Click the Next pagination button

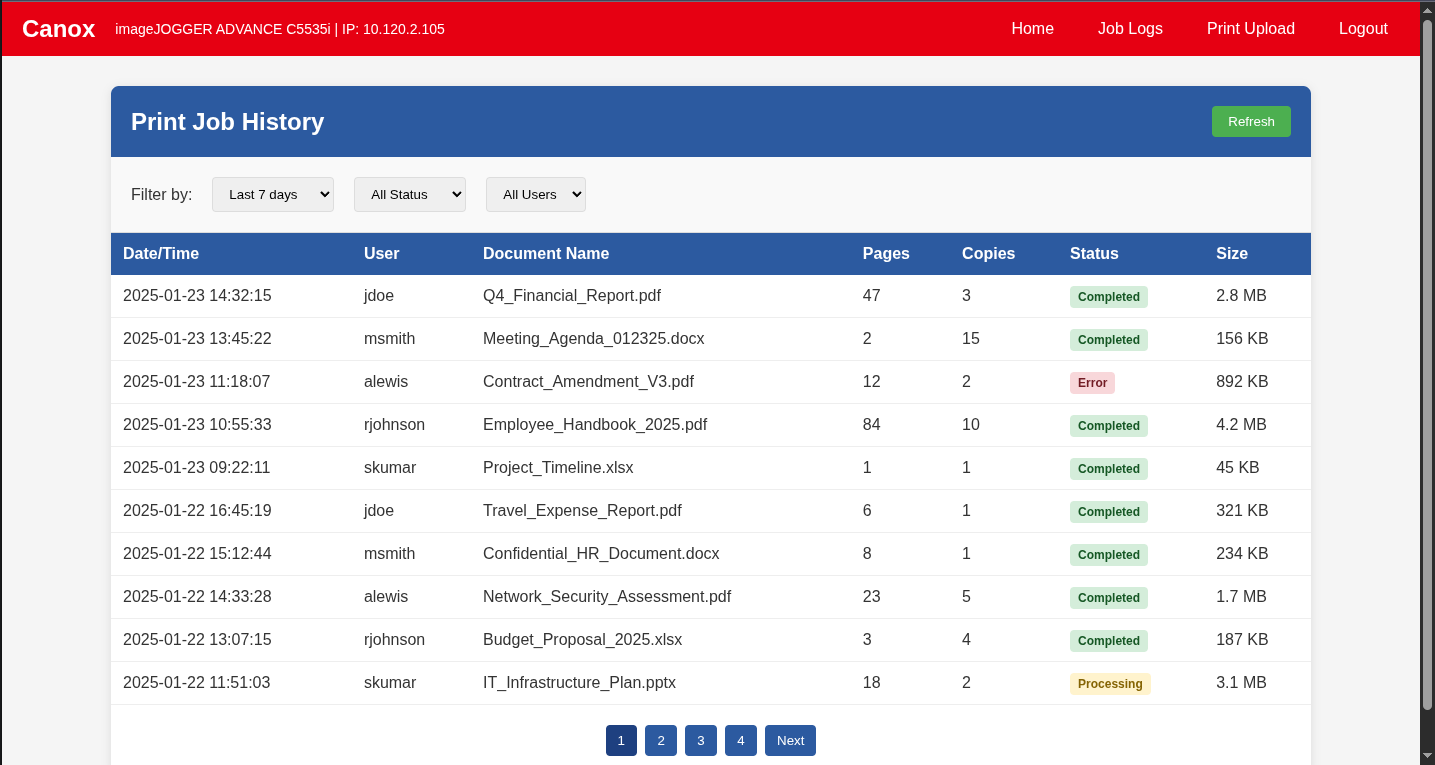click(790, 740)
